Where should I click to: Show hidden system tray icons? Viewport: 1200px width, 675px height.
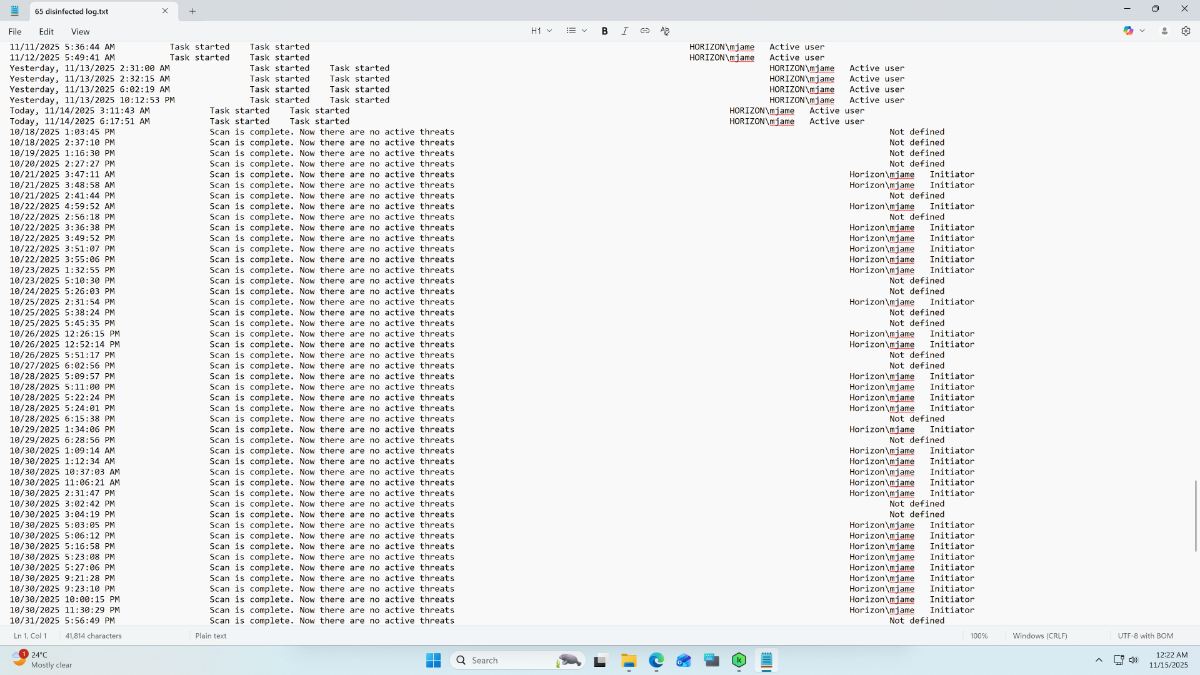tap(1099, 660)
